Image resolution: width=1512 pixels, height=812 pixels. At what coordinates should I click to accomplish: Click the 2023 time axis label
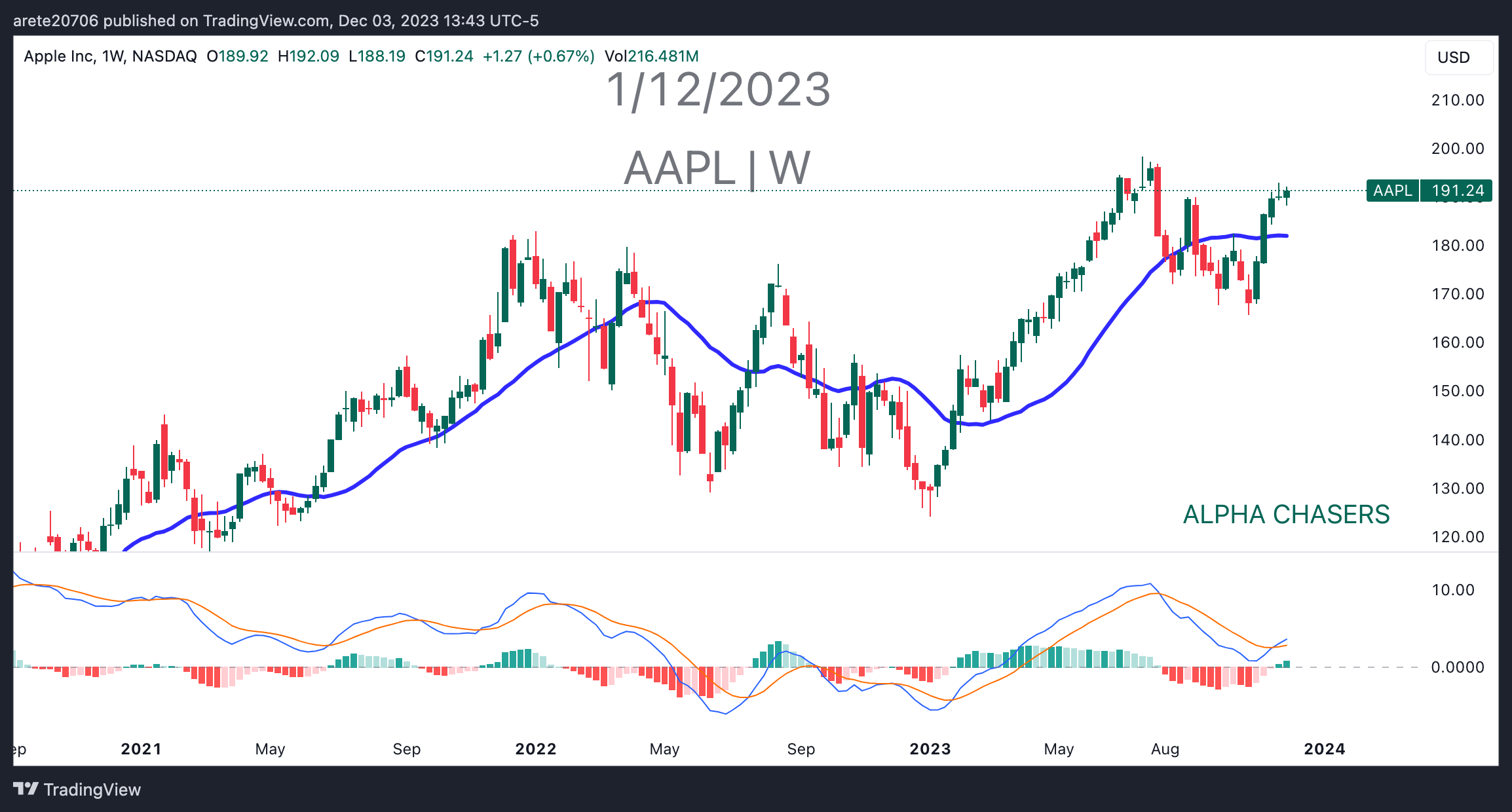coord(930,749)
